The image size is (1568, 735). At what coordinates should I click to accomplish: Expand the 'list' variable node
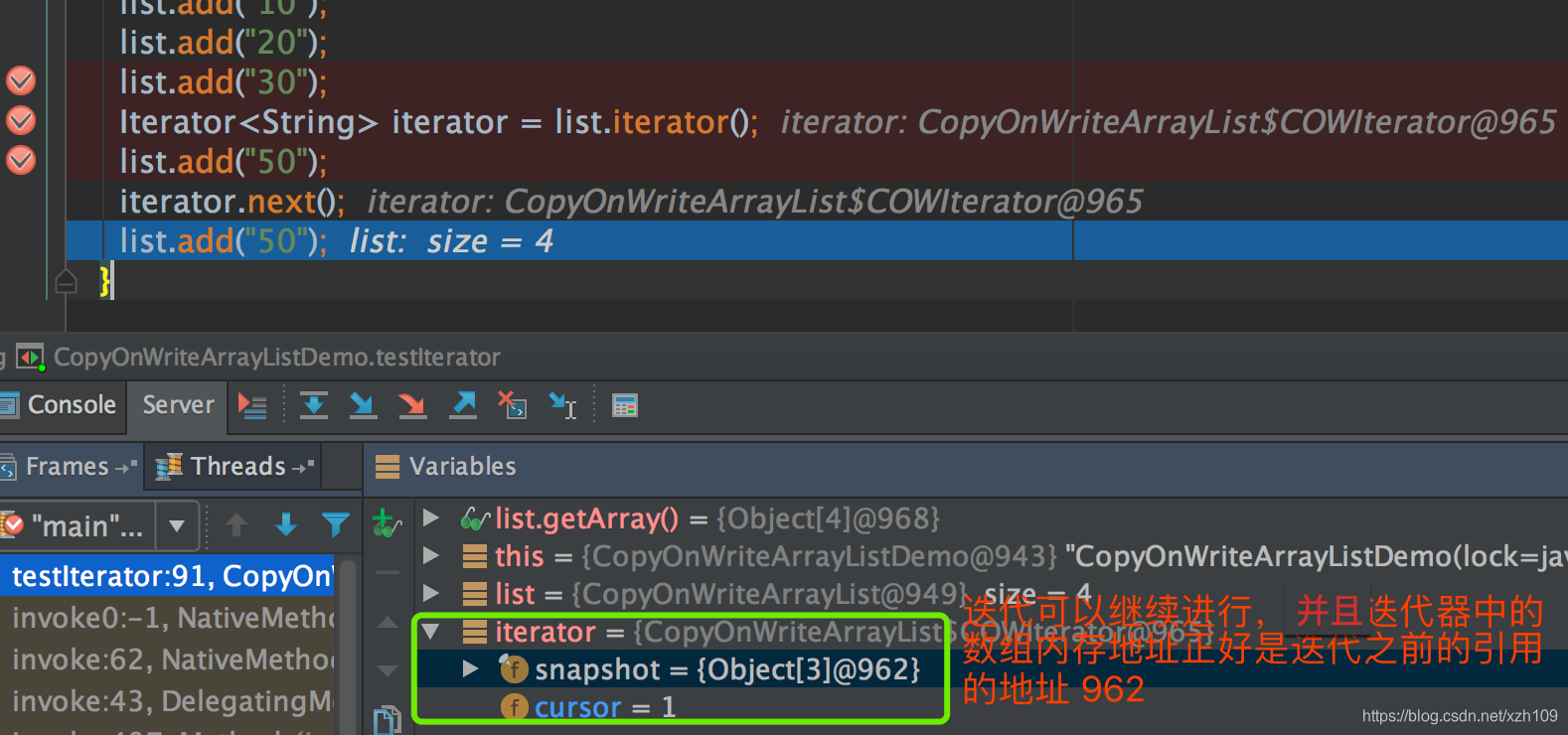click(431, 593)
